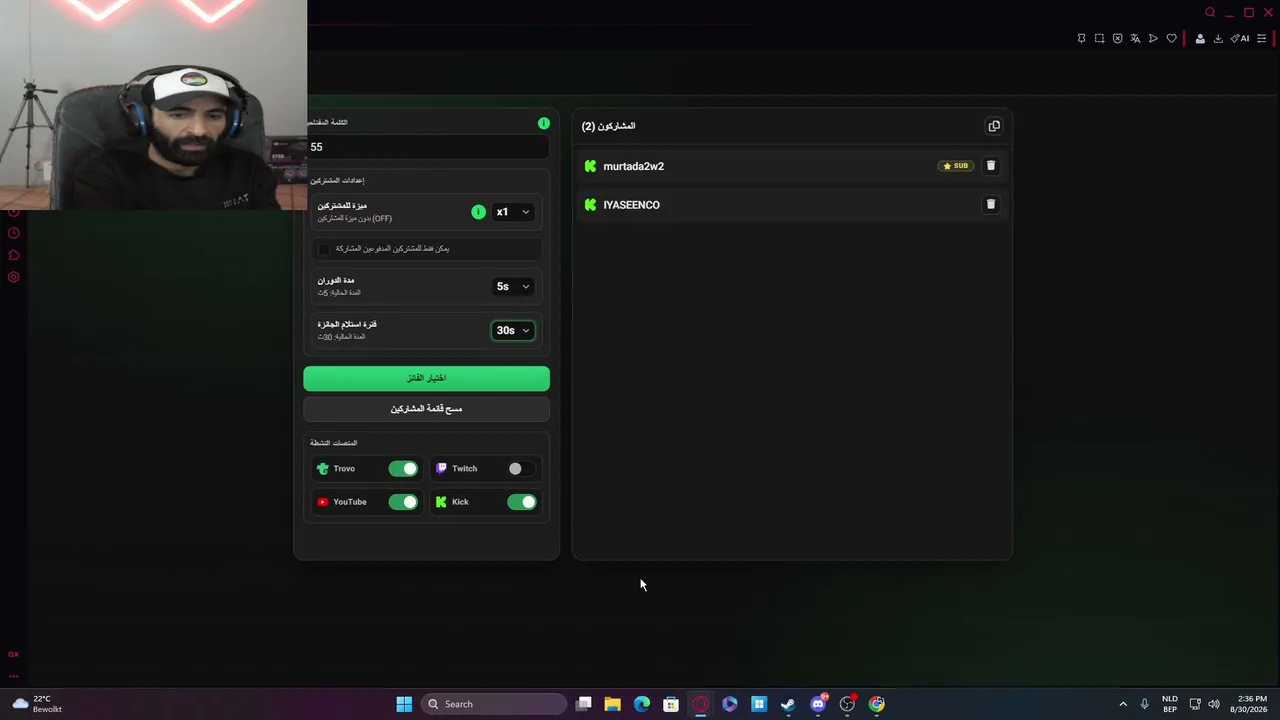Click participant name murtada2w2
The height and width of the screenshot is (720, 1280).
coord(633,166)
